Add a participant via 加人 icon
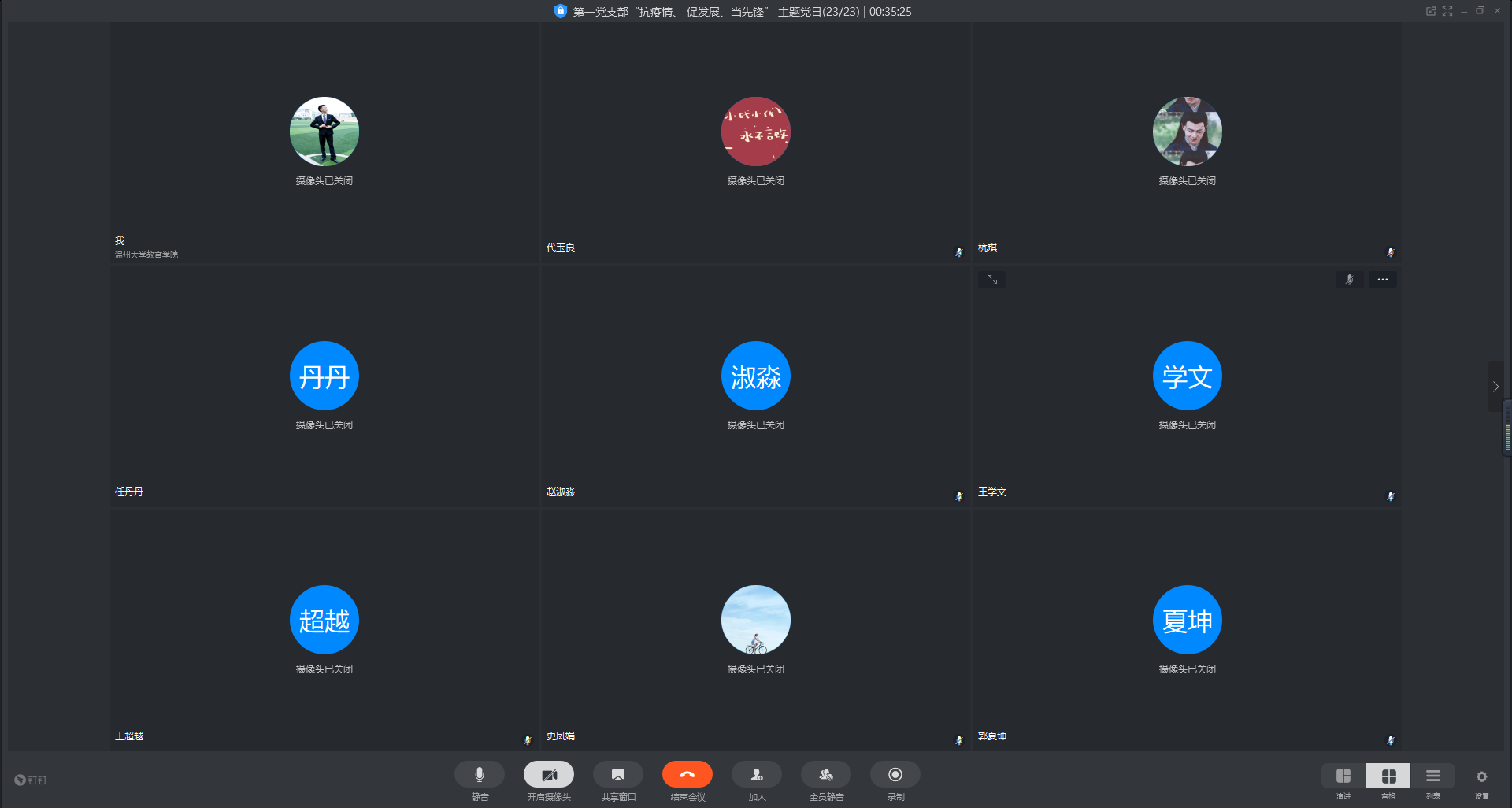Viewport: 1512px width, 808px height. pyautogui.click(x=757, y=775)
